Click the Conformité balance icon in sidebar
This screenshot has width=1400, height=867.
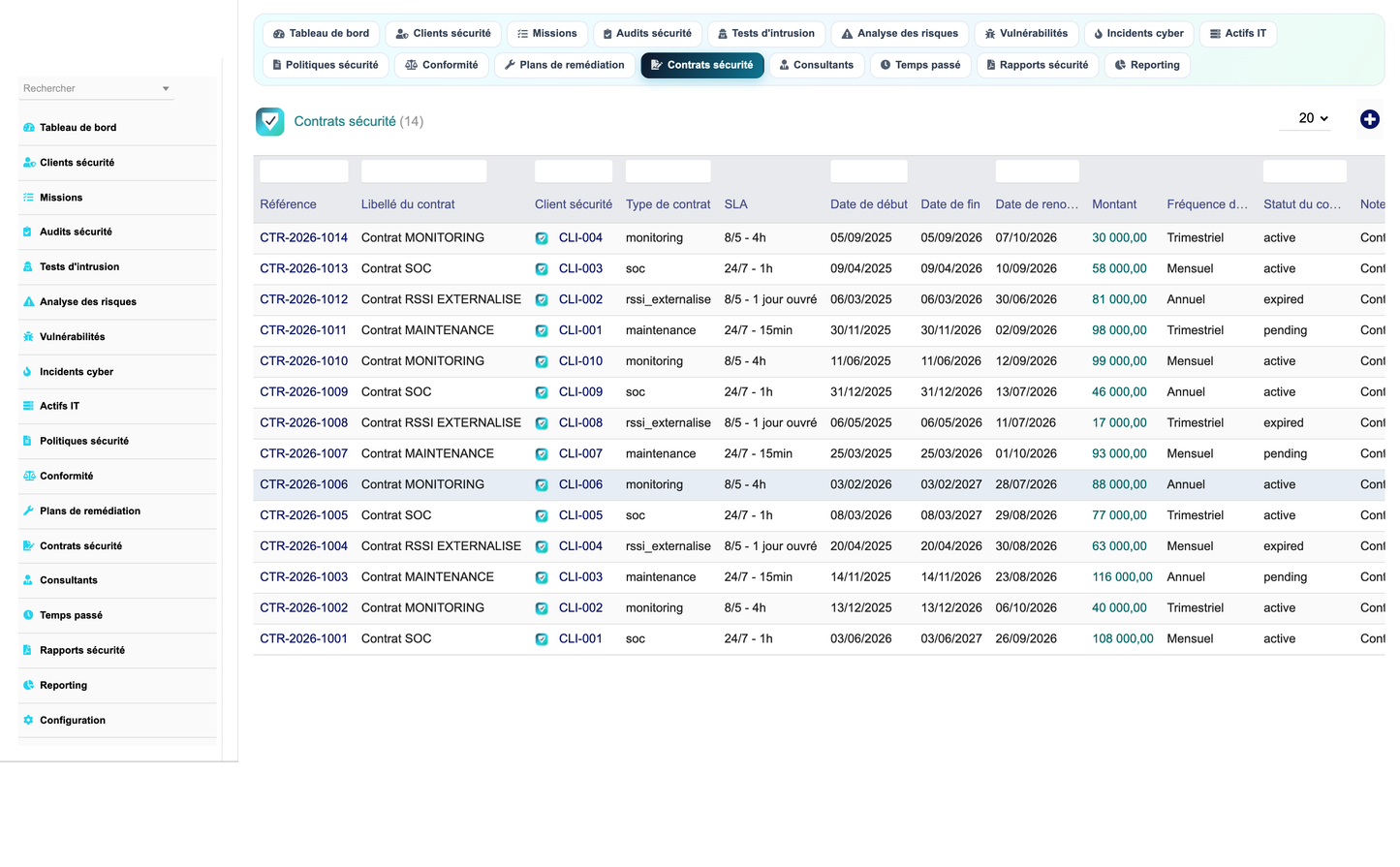29,477
